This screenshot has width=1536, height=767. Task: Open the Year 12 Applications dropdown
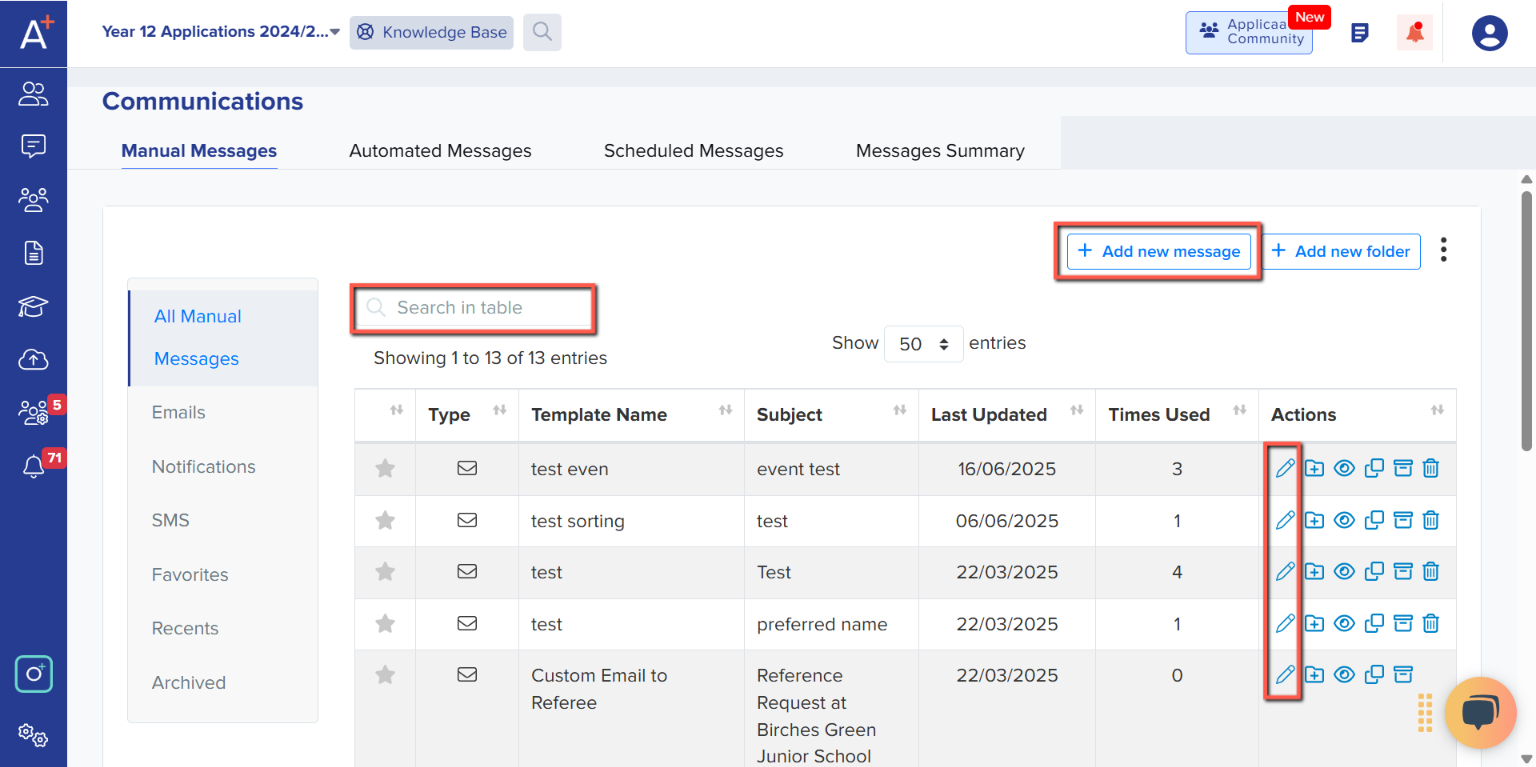pos(221,32)
